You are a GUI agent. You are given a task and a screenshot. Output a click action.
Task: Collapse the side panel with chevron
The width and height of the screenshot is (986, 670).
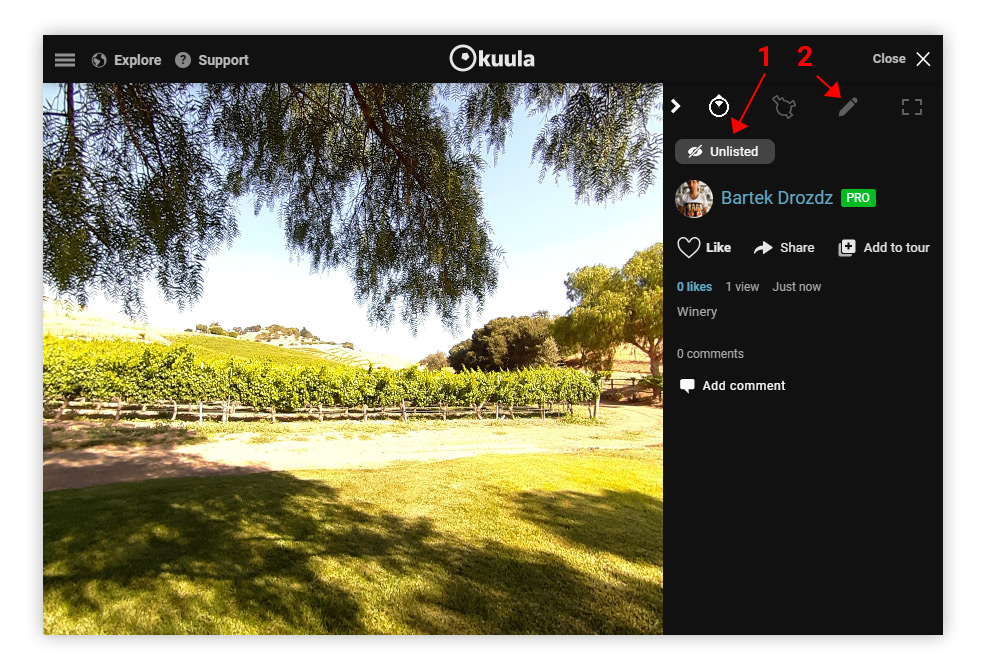point(676,106)
